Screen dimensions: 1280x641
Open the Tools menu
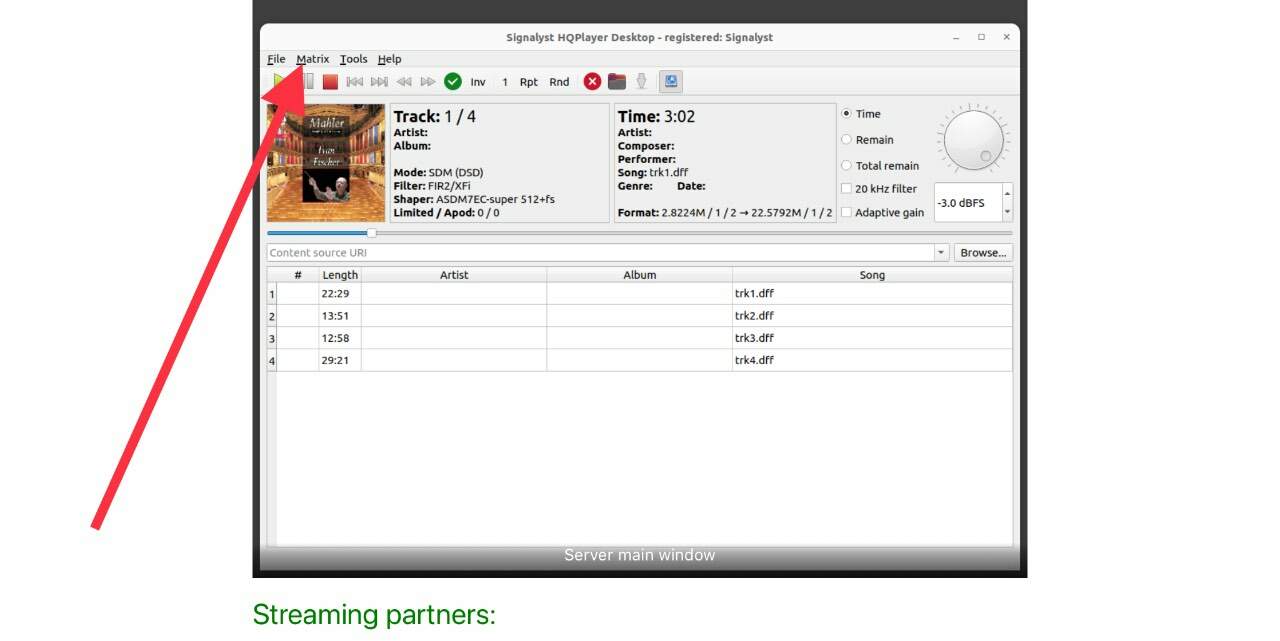pyautogui.click(x=354, y=59)
